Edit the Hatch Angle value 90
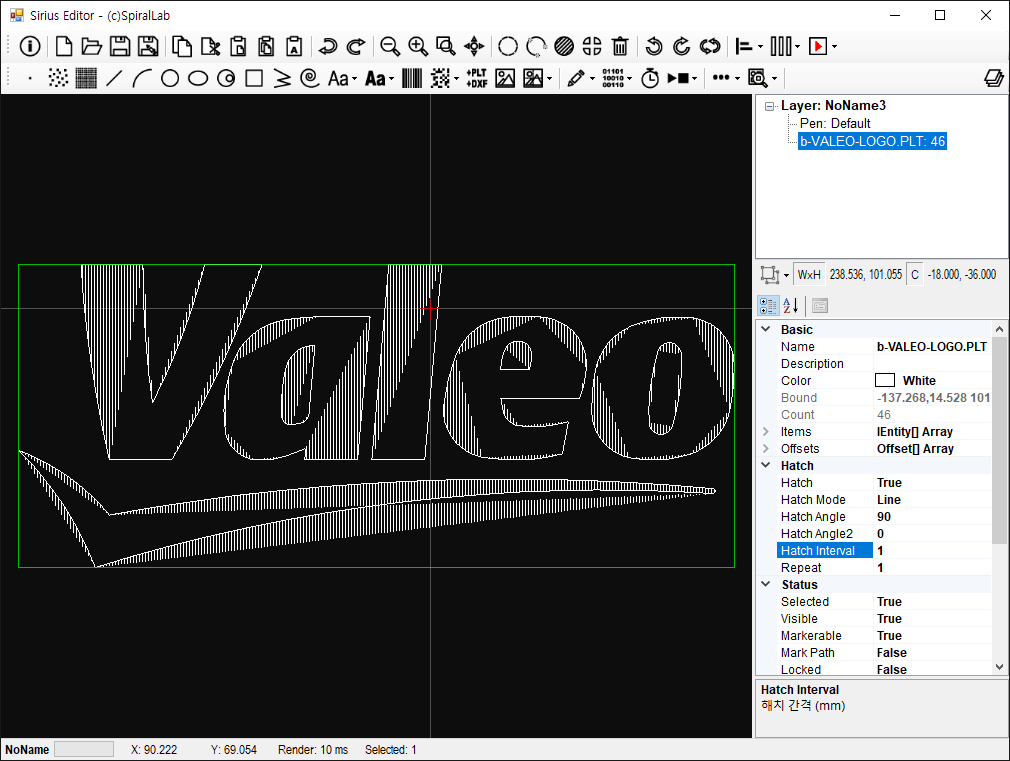1010x761 pixels. point(931,517)
